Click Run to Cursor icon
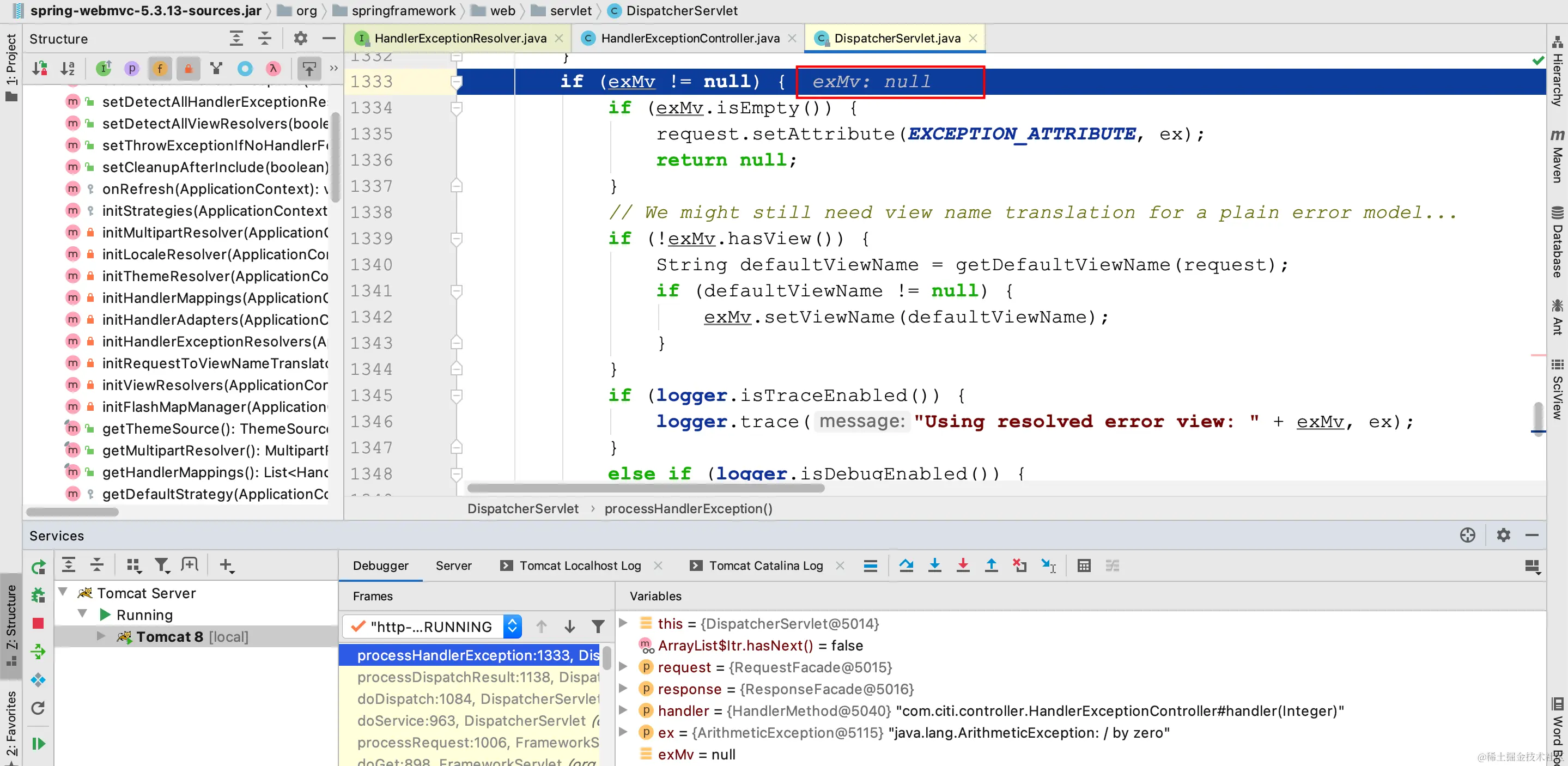Screen dimensions: 1568x766 1048,565
